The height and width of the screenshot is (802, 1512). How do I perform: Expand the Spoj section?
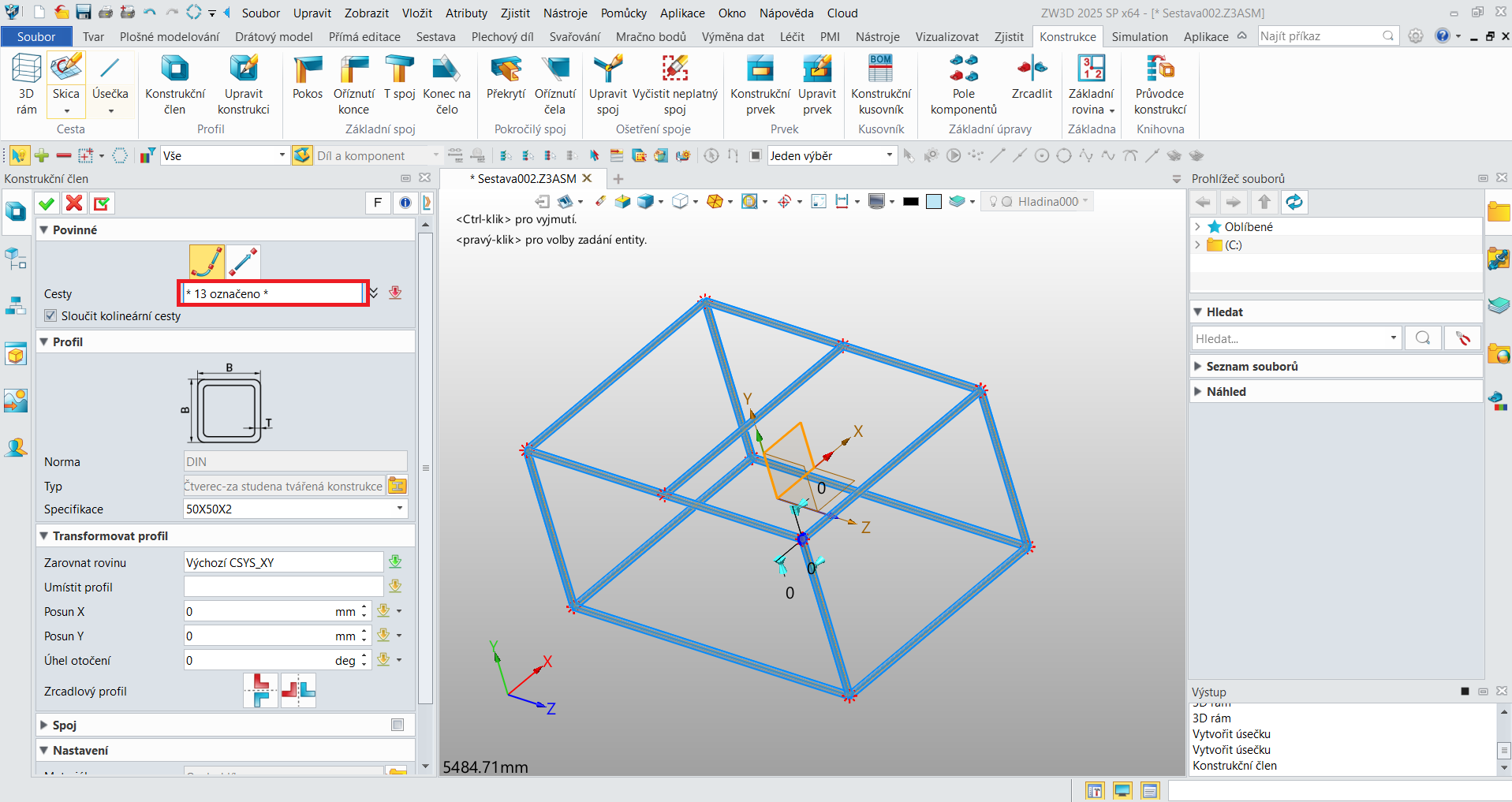point(45,725)
